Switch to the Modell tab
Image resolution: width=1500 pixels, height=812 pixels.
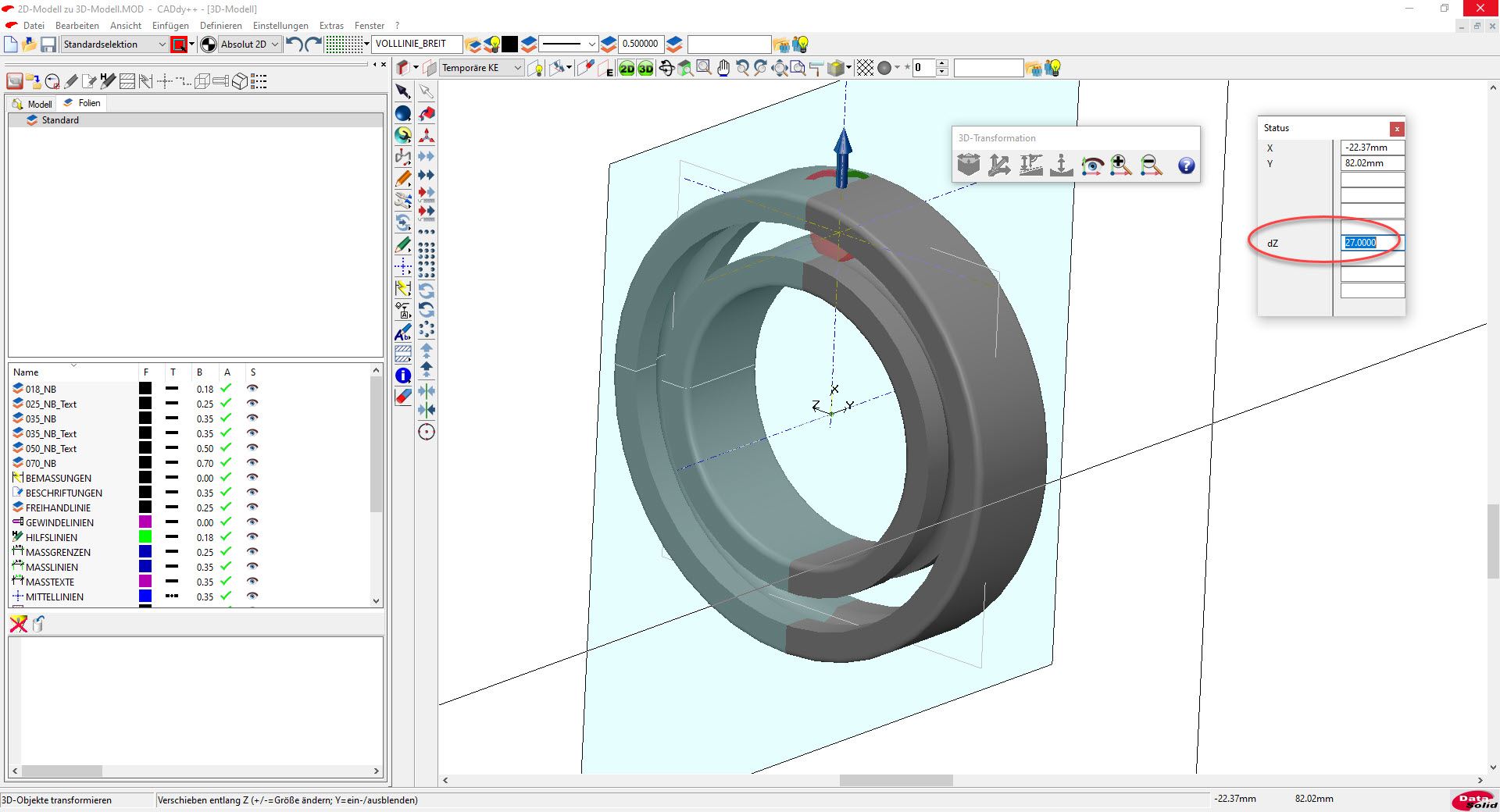coord(33,104)
